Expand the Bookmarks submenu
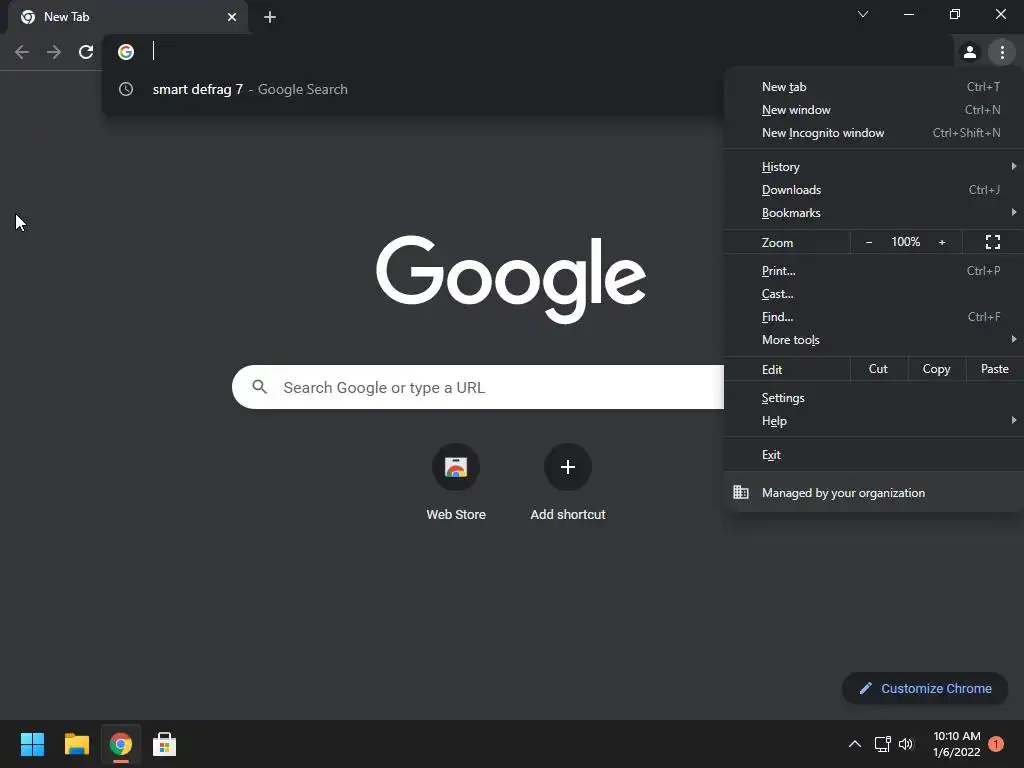This screenshot has width=1024, height=768. [874, 213]
